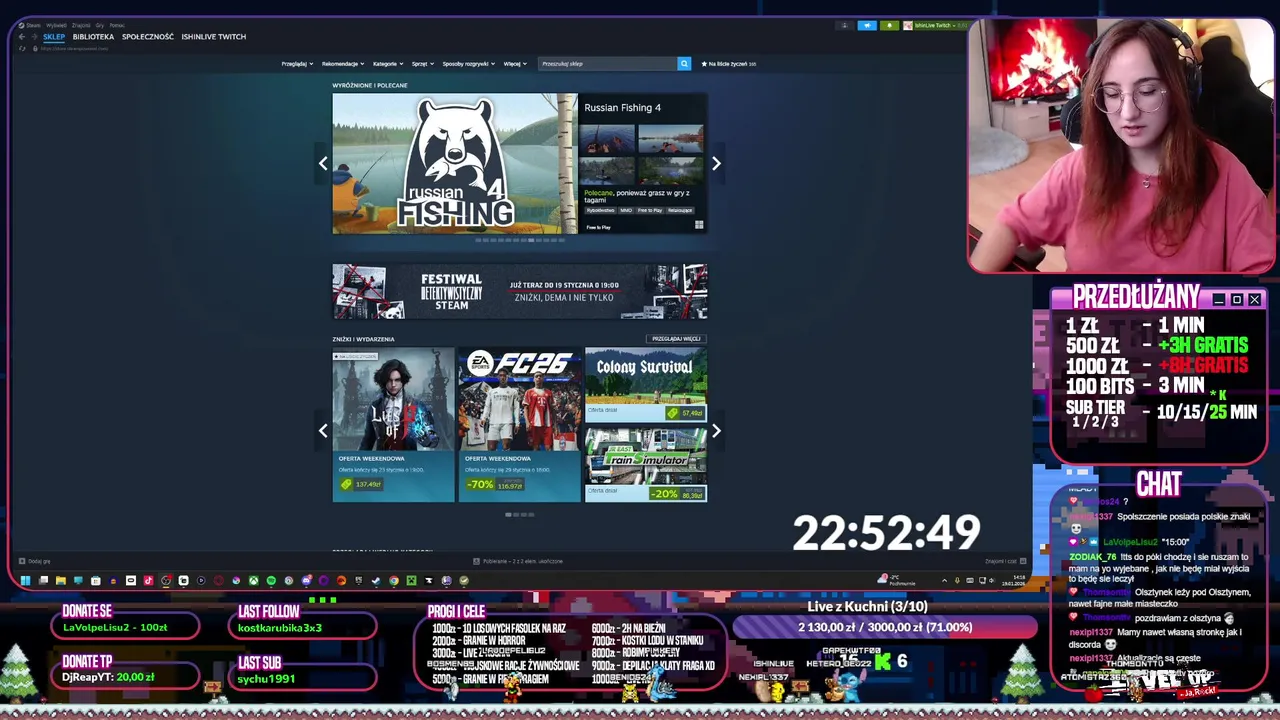1280x720 pixels.
Task: Expand the Więcej dropdown
Action: [515, 63]
